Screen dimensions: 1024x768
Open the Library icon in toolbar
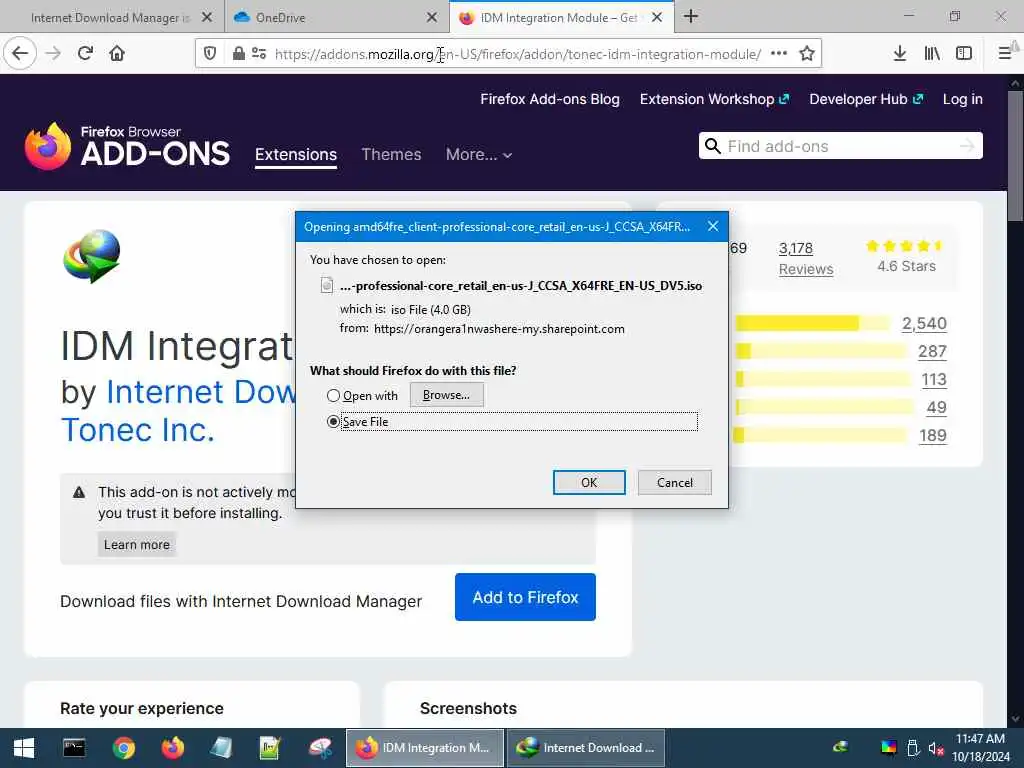pos(932,54)
